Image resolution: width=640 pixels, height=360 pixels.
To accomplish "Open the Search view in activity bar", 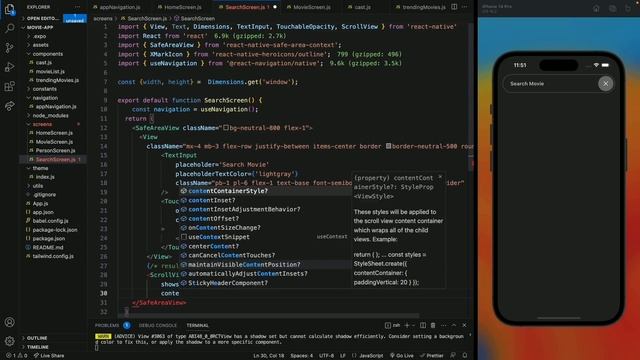I will click(x=9, y=28).
